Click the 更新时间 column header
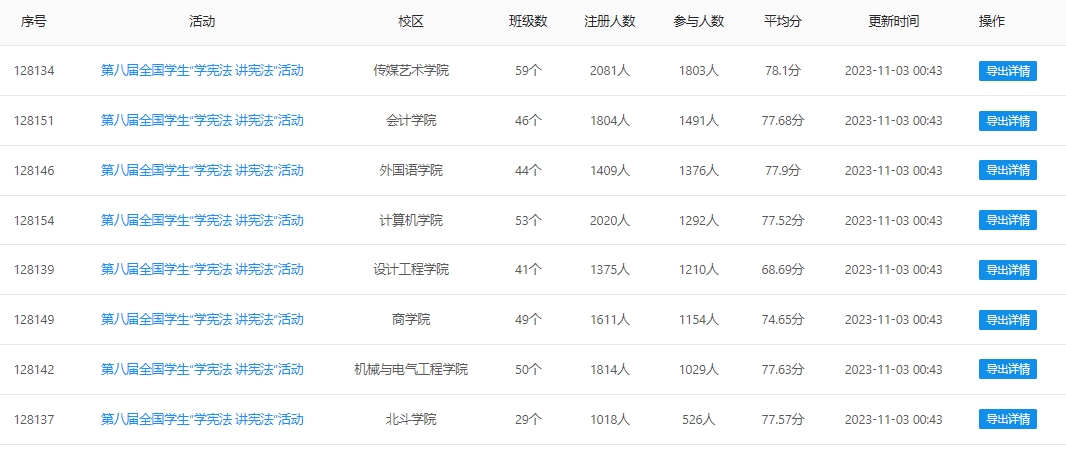Viewport: 1066px width, 461px height. point(893,22)
